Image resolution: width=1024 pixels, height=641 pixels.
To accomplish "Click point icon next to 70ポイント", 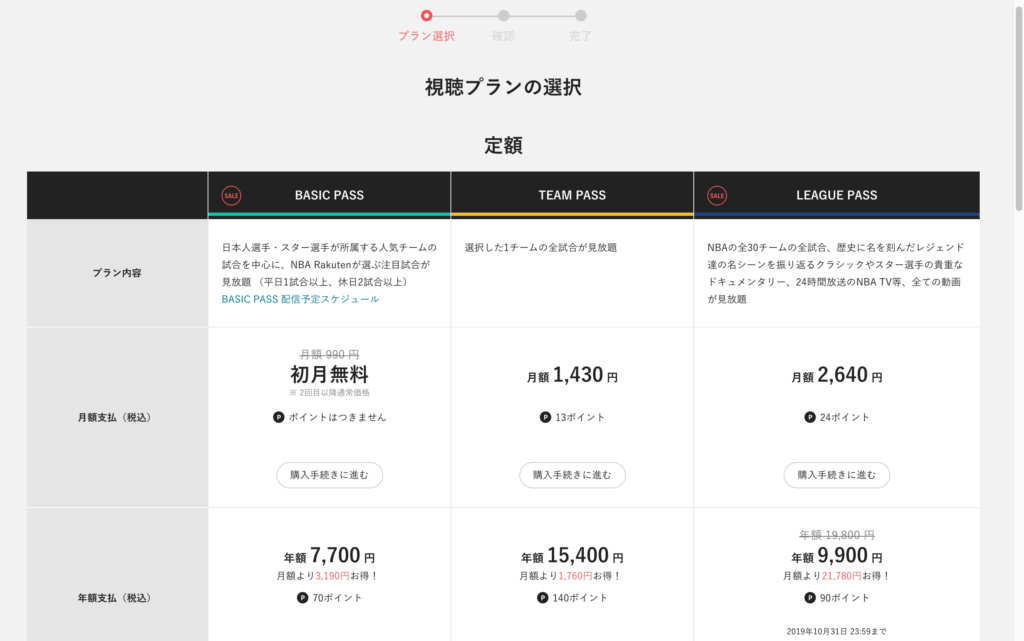I will click(x=302, y=597).
